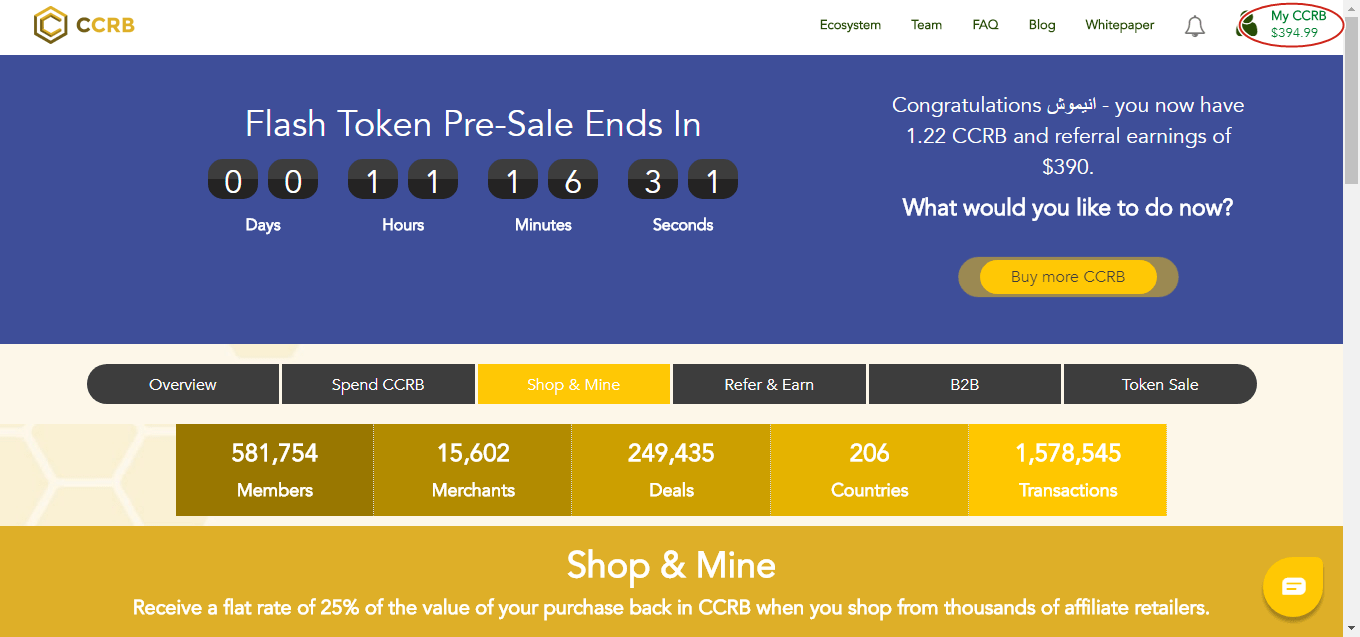
Task: Open the chat widget bubble
Action: click(1294, 586)
